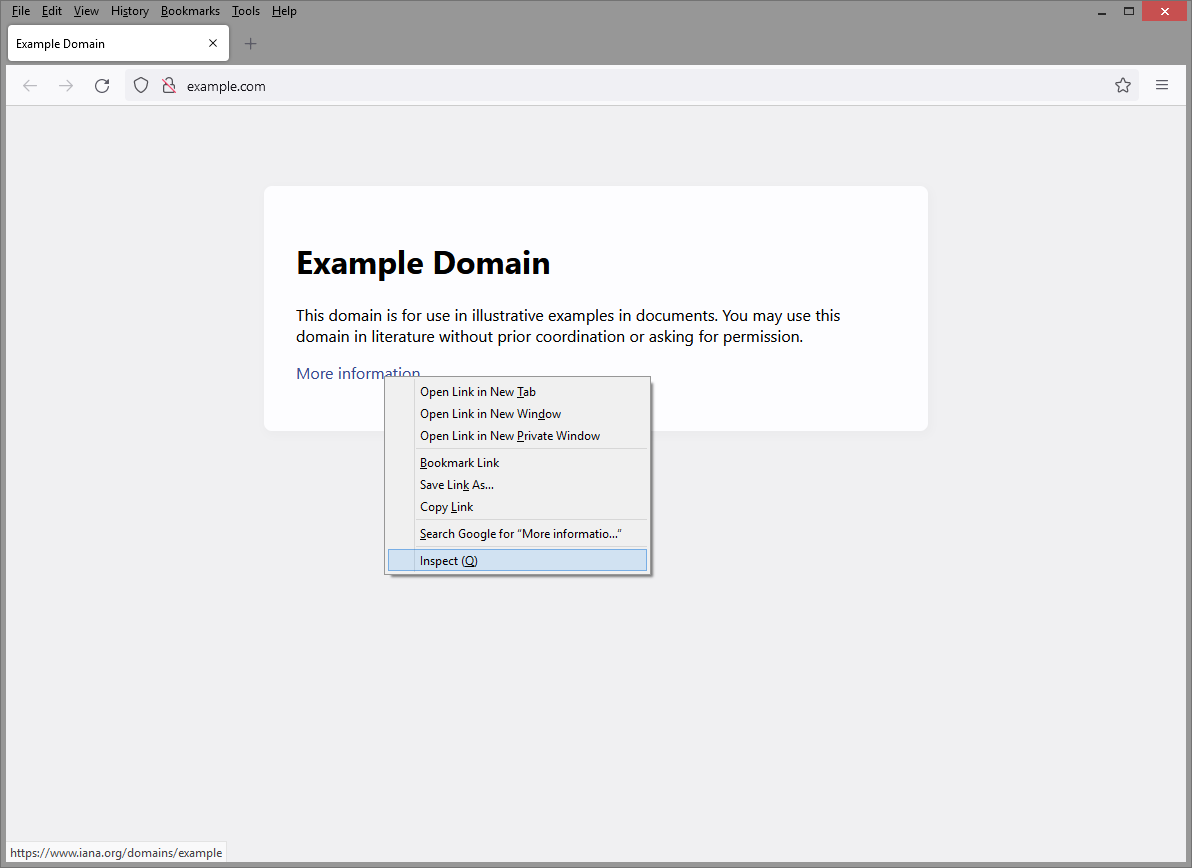Close the Example Domain tab
The image size is (1192, 868).
212,43
